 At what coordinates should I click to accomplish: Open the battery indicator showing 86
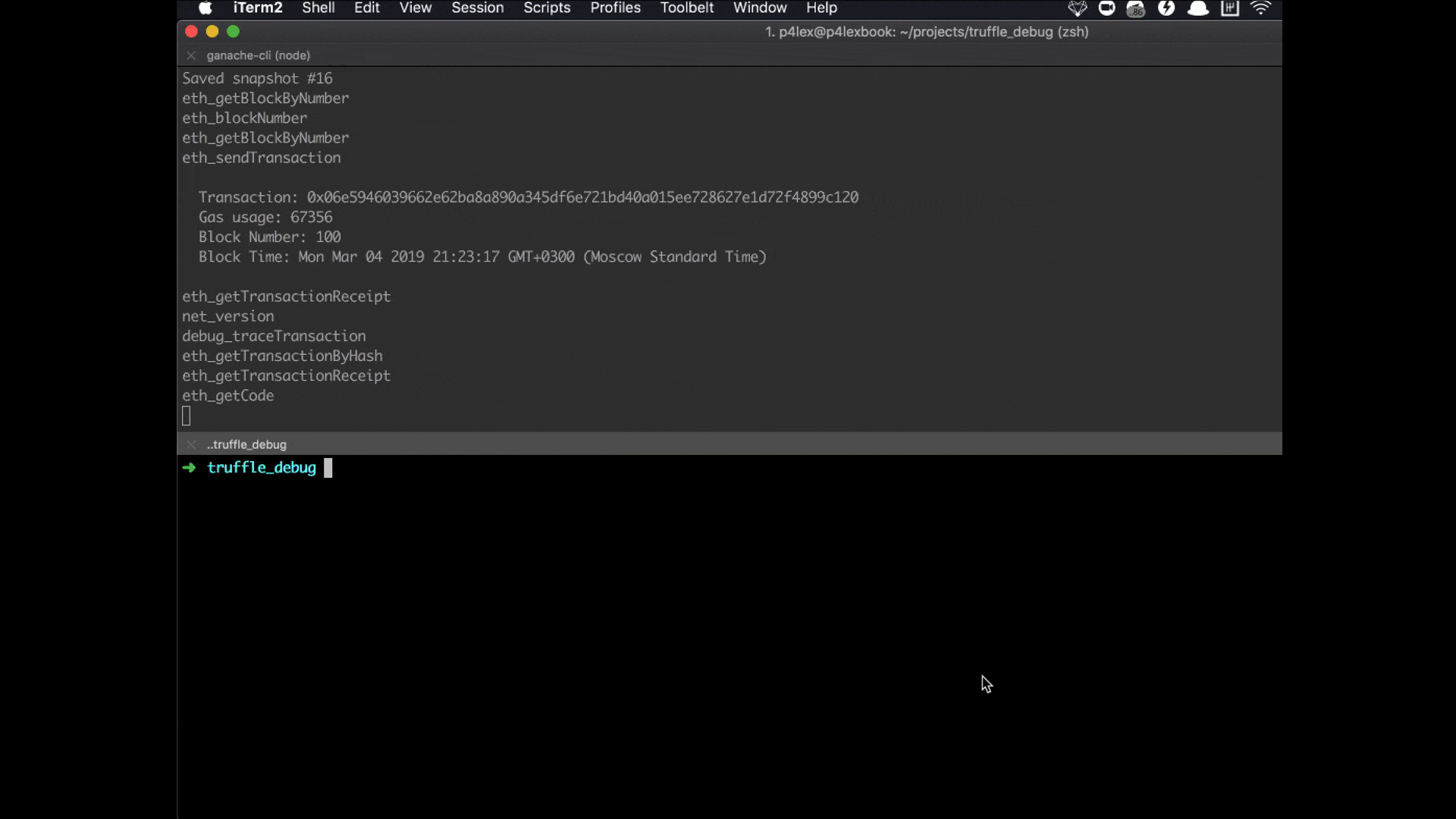point(1135,8)
